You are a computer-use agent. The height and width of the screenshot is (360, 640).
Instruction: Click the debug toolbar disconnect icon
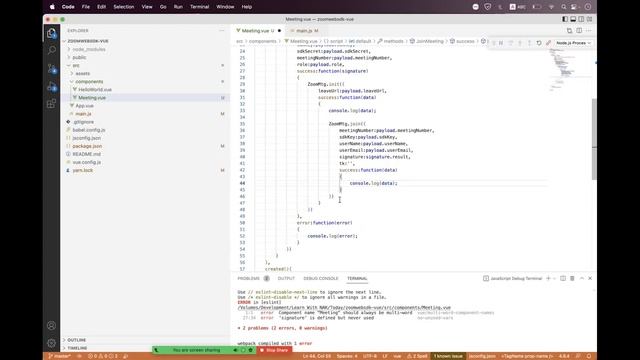(549, 43)
